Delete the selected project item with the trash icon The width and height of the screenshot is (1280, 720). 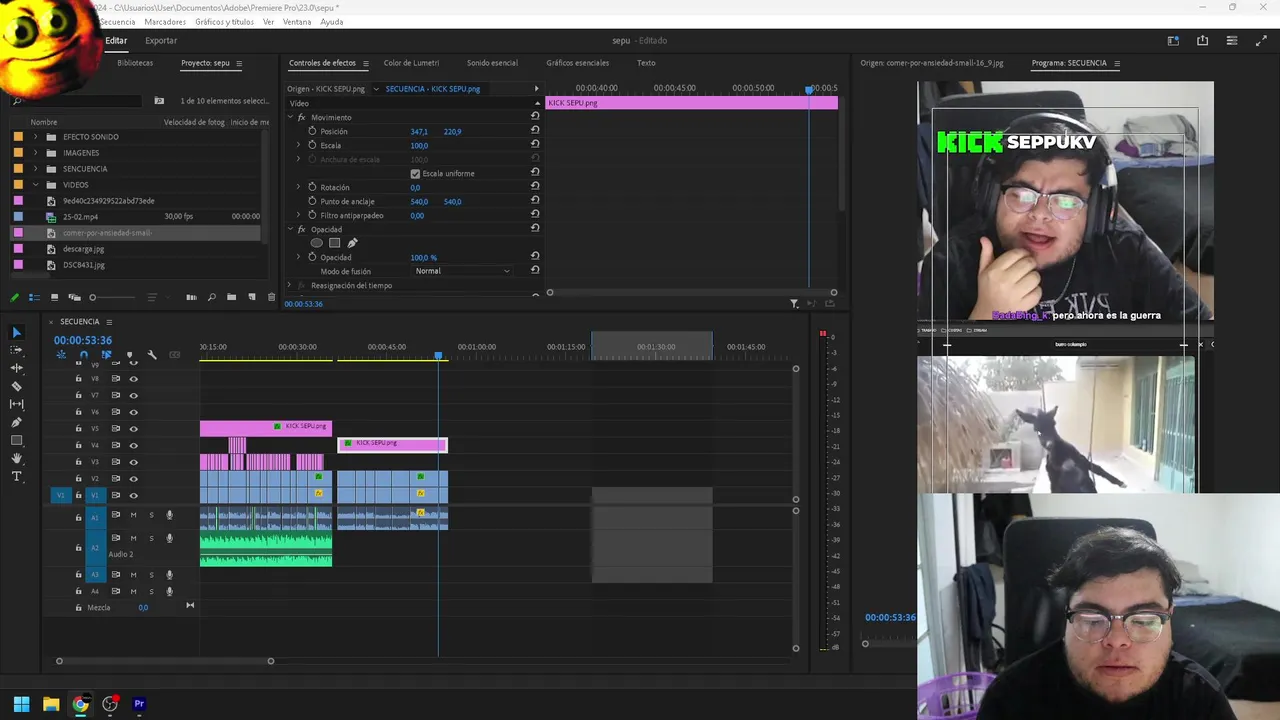(270, 297)
